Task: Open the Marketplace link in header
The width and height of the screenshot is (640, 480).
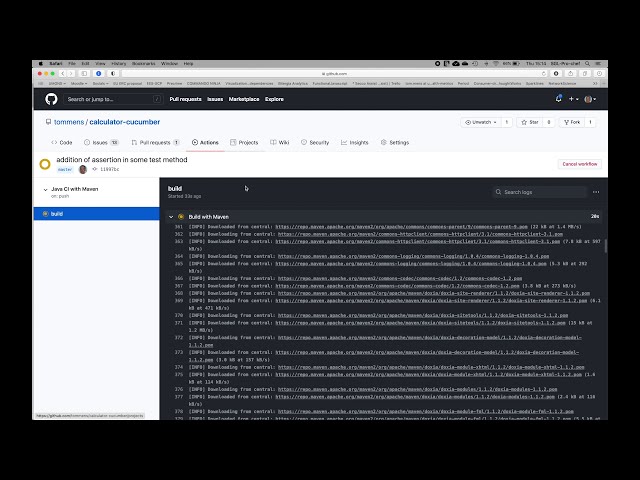Action: [x=244, y=99]
